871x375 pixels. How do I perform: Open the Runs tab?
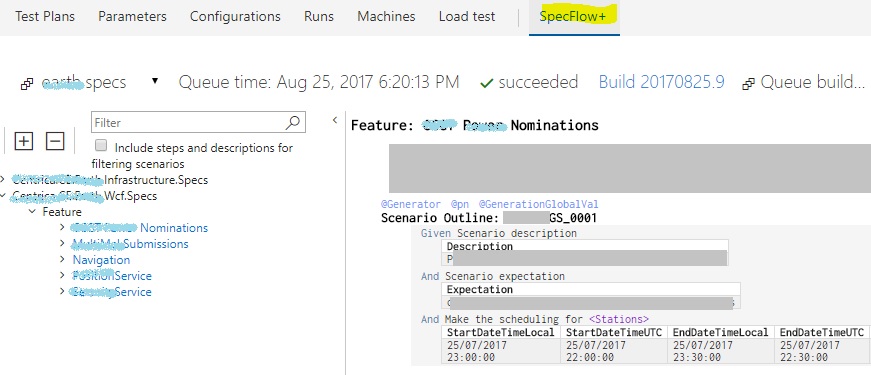click(x=319, y=17)
